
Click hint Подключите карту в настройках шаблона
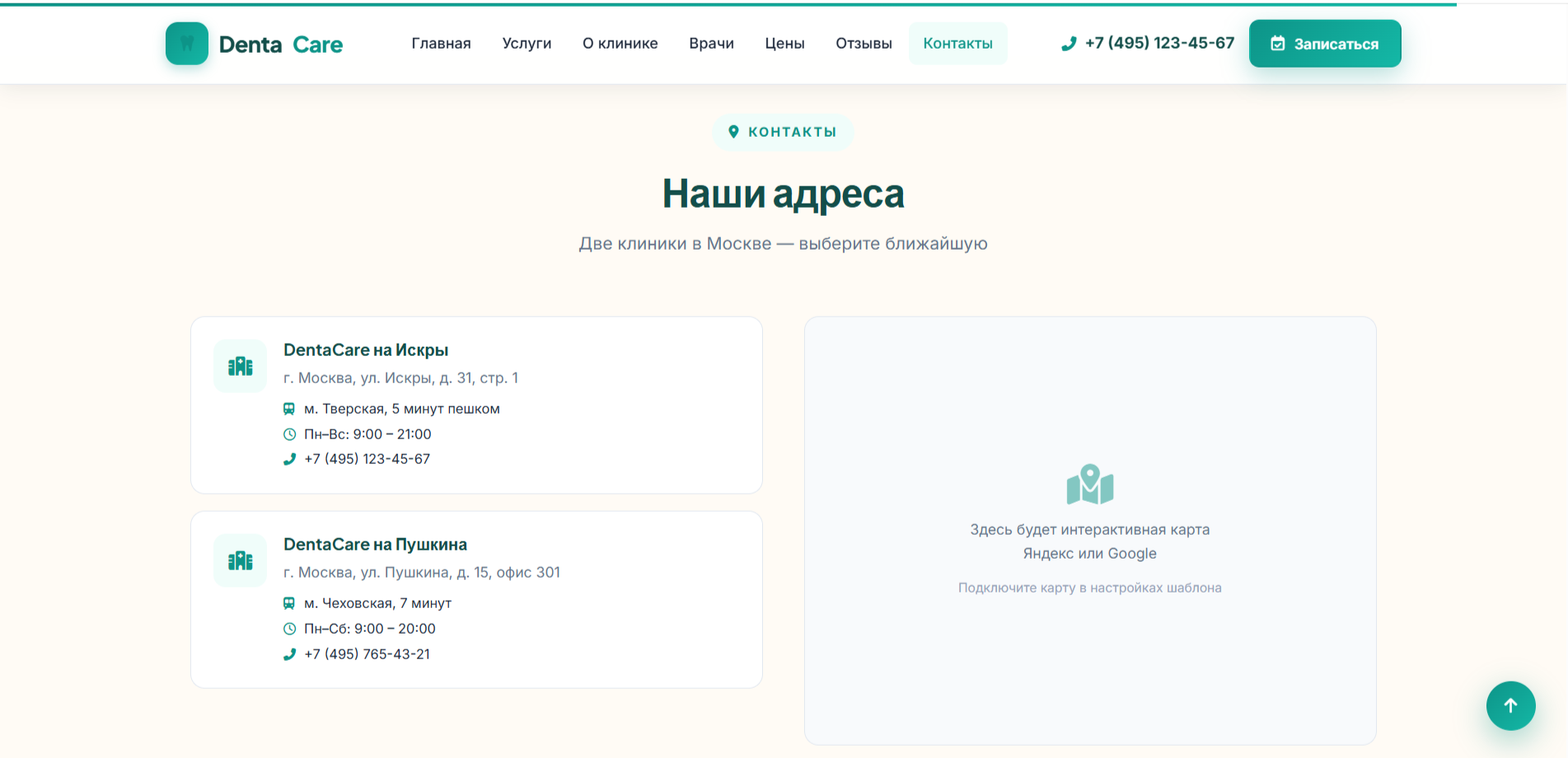[x=1090, y=587]
